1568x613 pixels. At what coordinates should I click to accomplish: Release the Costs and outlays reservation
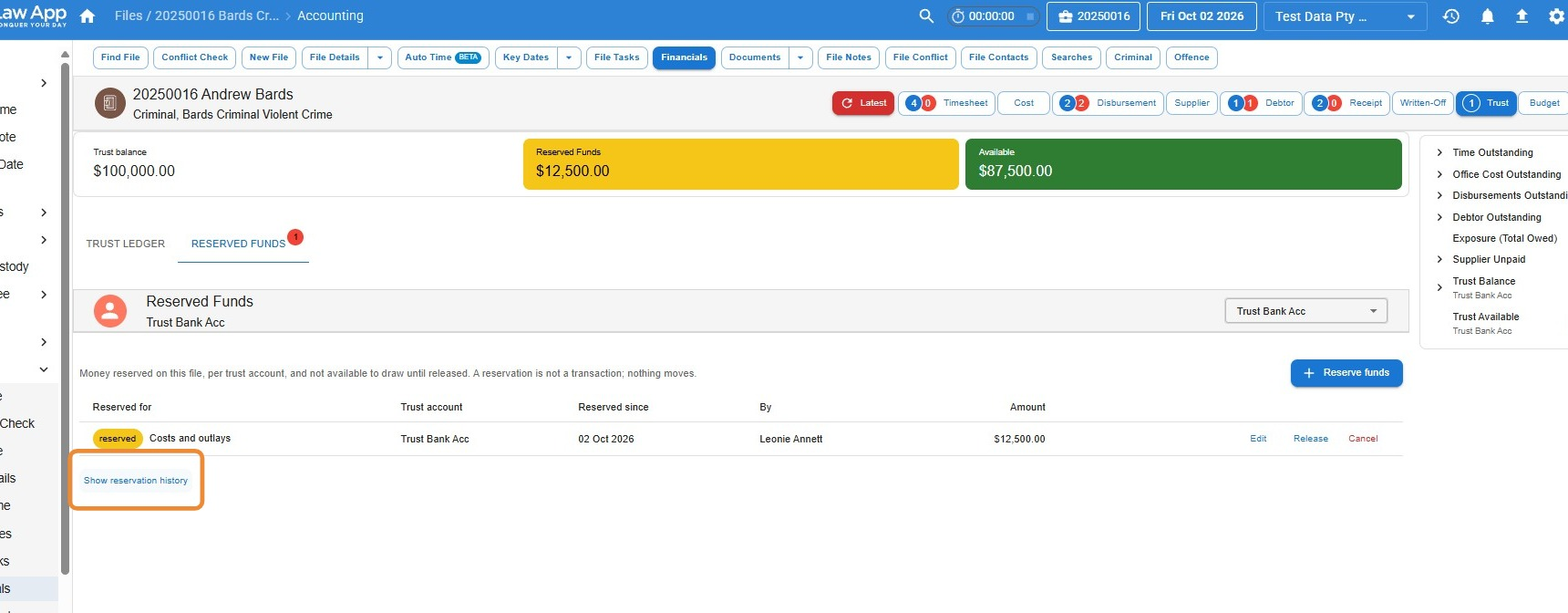1311,439
